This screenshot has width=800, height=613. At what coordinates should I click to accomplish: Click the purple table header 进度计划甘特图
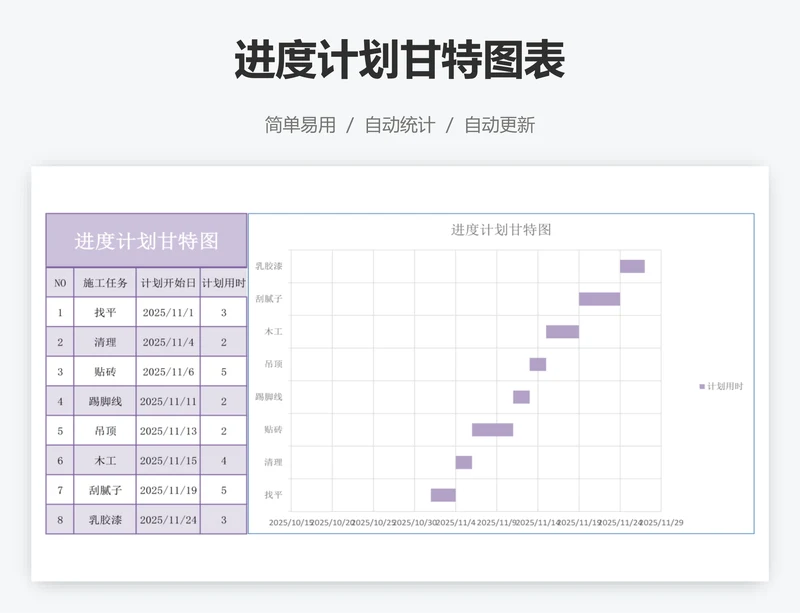148,239
